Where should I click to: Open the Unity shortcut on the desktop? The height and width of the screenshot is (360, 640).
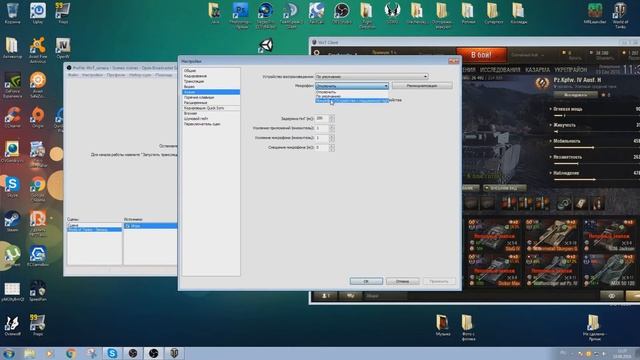click(266, 45)
